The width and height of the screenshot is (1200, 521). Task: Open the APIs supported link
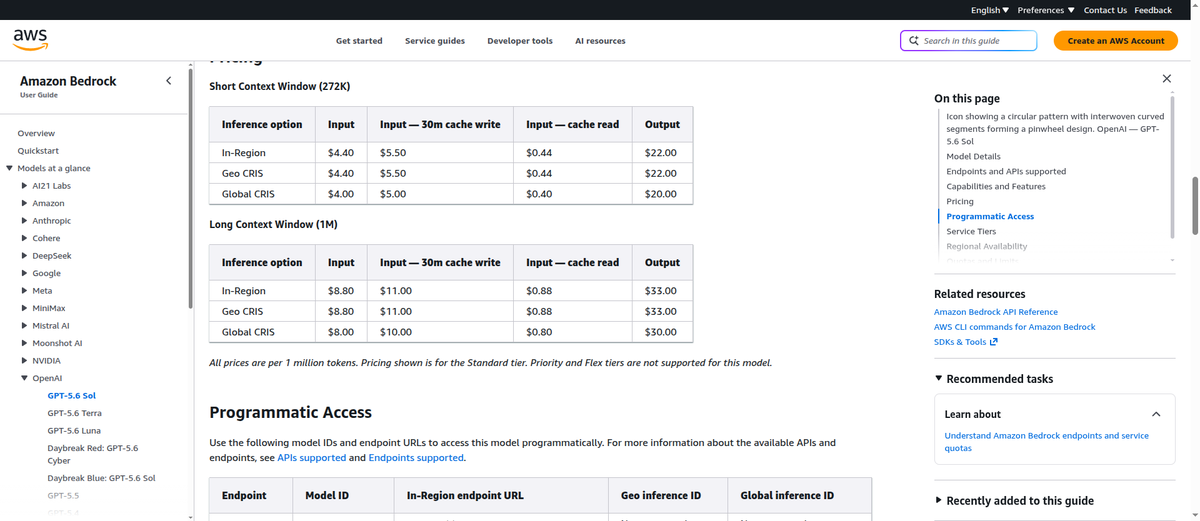coord(312,458)
